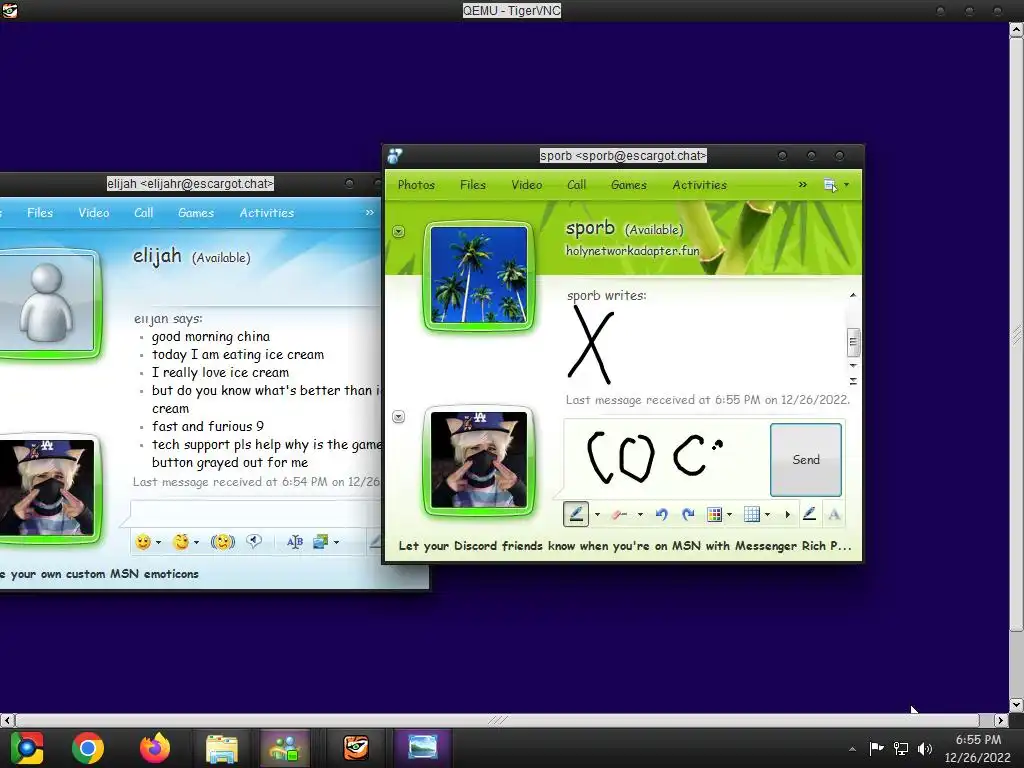Click the sporb window title icon
Viewport: 1024px width, 768px height.
coord(394,156)
